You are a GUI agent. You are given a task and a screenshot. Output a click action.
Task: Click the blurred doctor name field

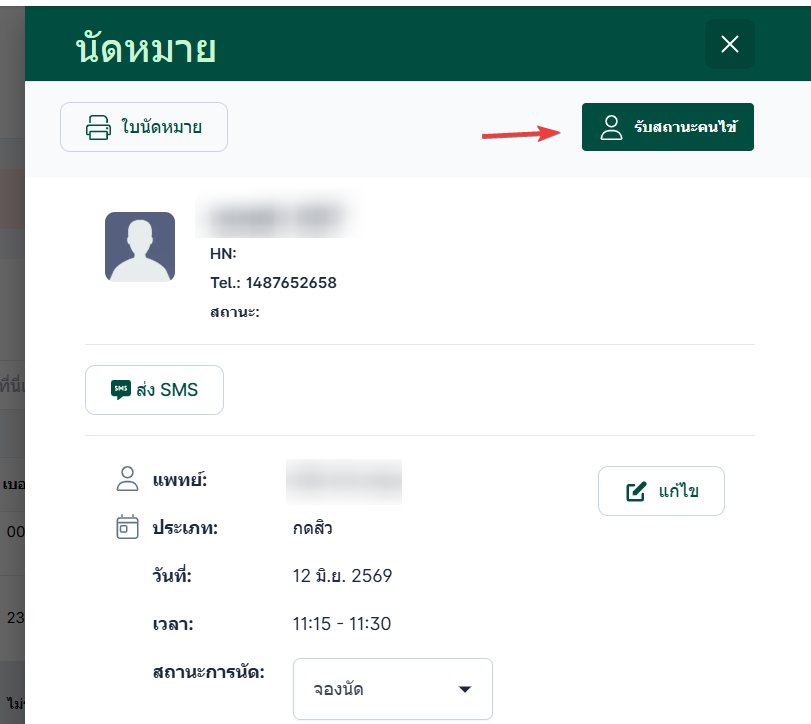344,481
